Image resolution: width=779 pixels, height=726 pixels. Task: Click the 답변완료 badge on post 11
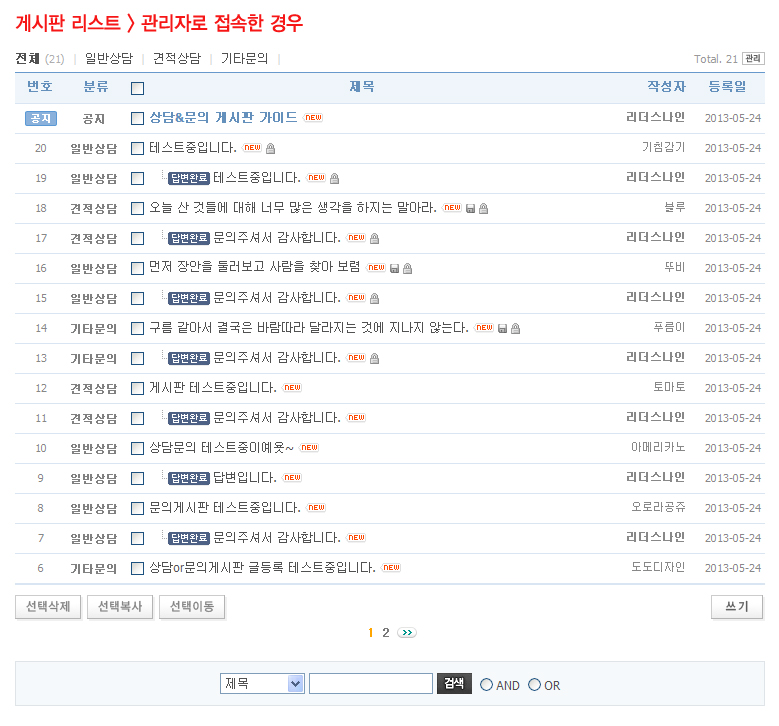click(189, 418)
